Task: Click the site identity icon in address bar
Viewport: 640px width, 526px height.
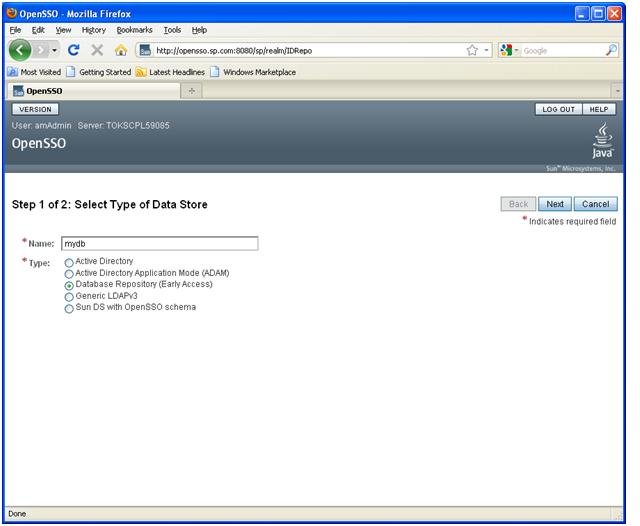Action: click(x=145, y=50)
